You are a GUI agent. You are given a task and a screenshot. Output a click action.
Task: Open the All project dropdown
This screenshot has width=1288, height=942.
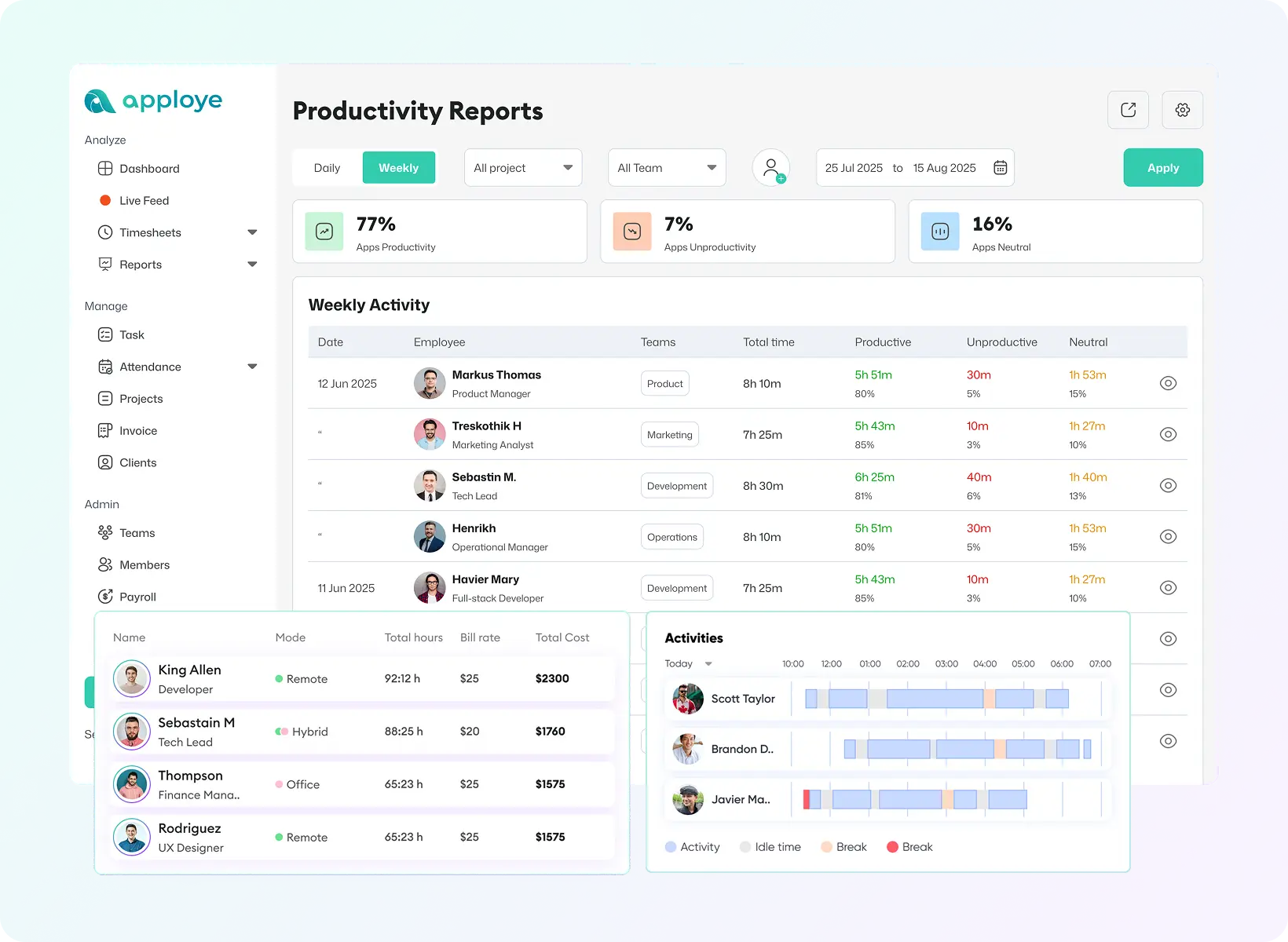tap(522, 167)
